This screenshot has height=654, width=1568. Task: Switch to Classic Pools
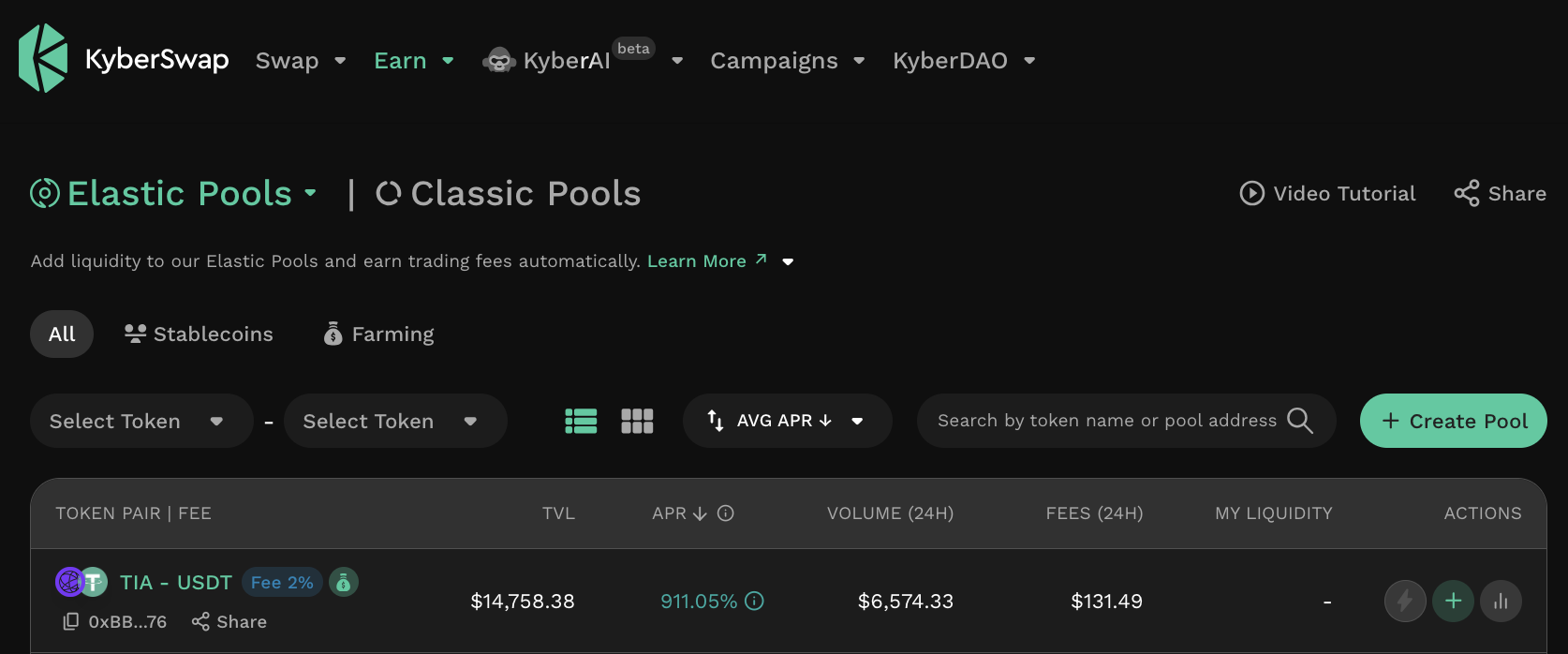pyautogui.click(x=508, y=193)
